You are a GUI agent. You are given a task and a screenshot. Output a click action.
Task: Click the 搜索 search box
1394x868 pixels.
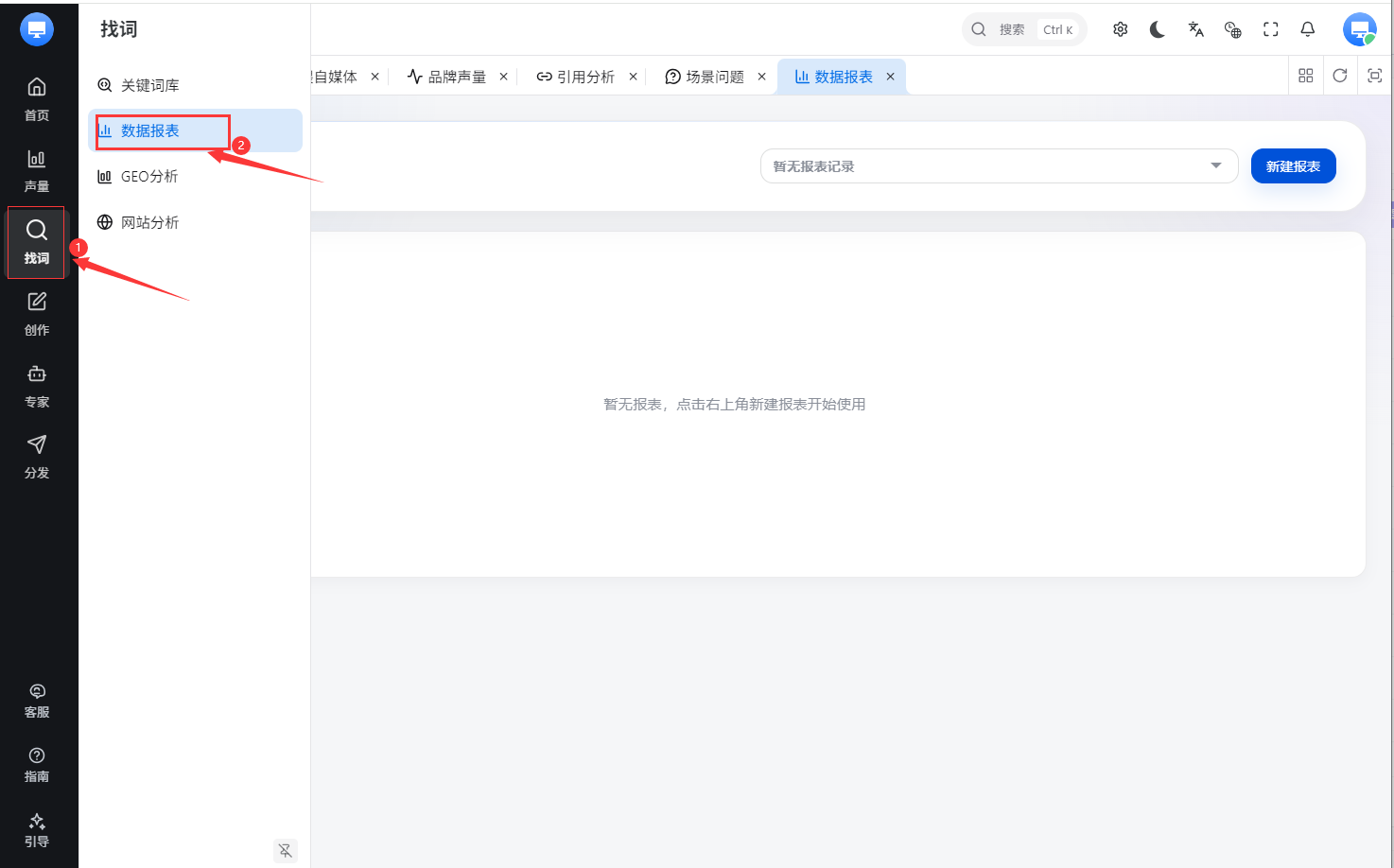1024,29
